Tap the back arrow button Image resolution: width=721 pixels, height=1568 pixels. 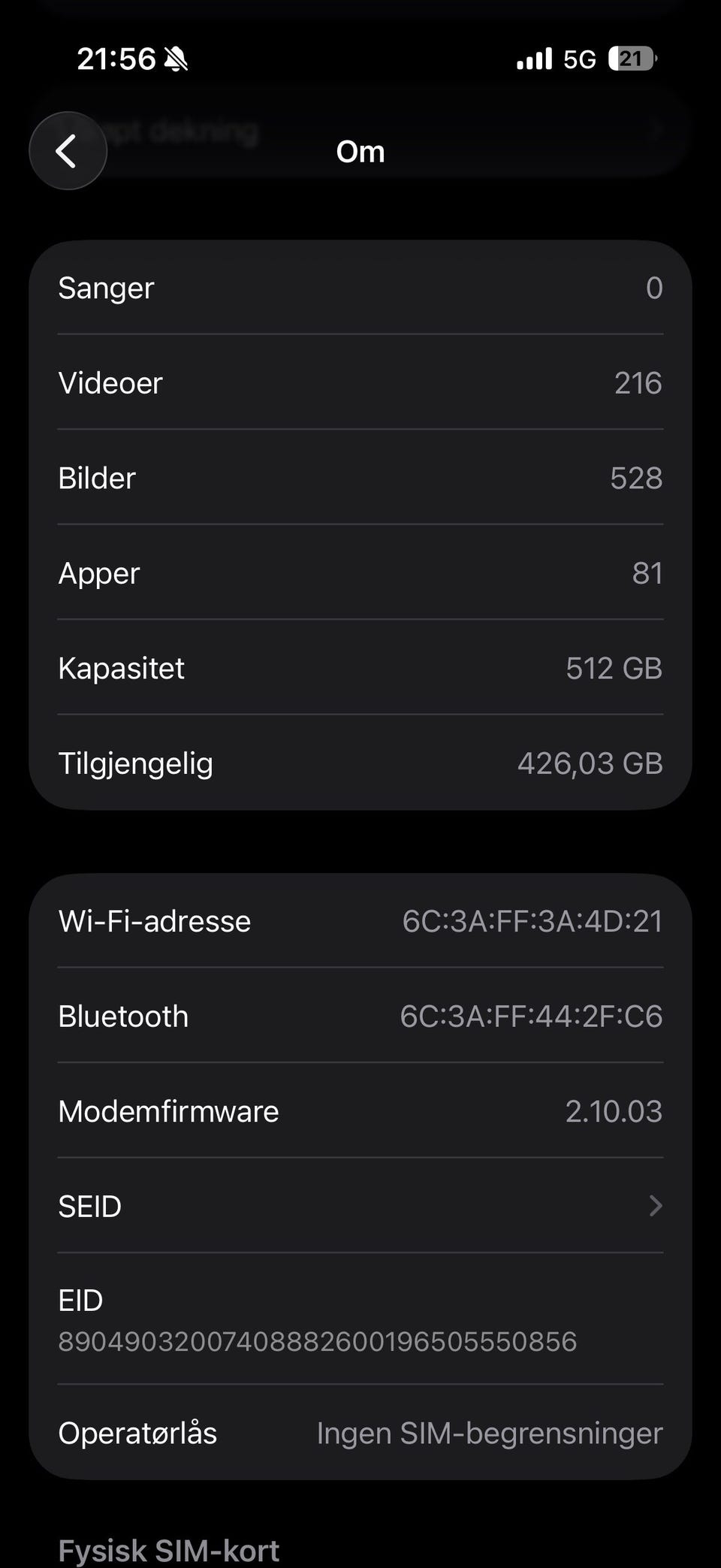tap(68, 151)
